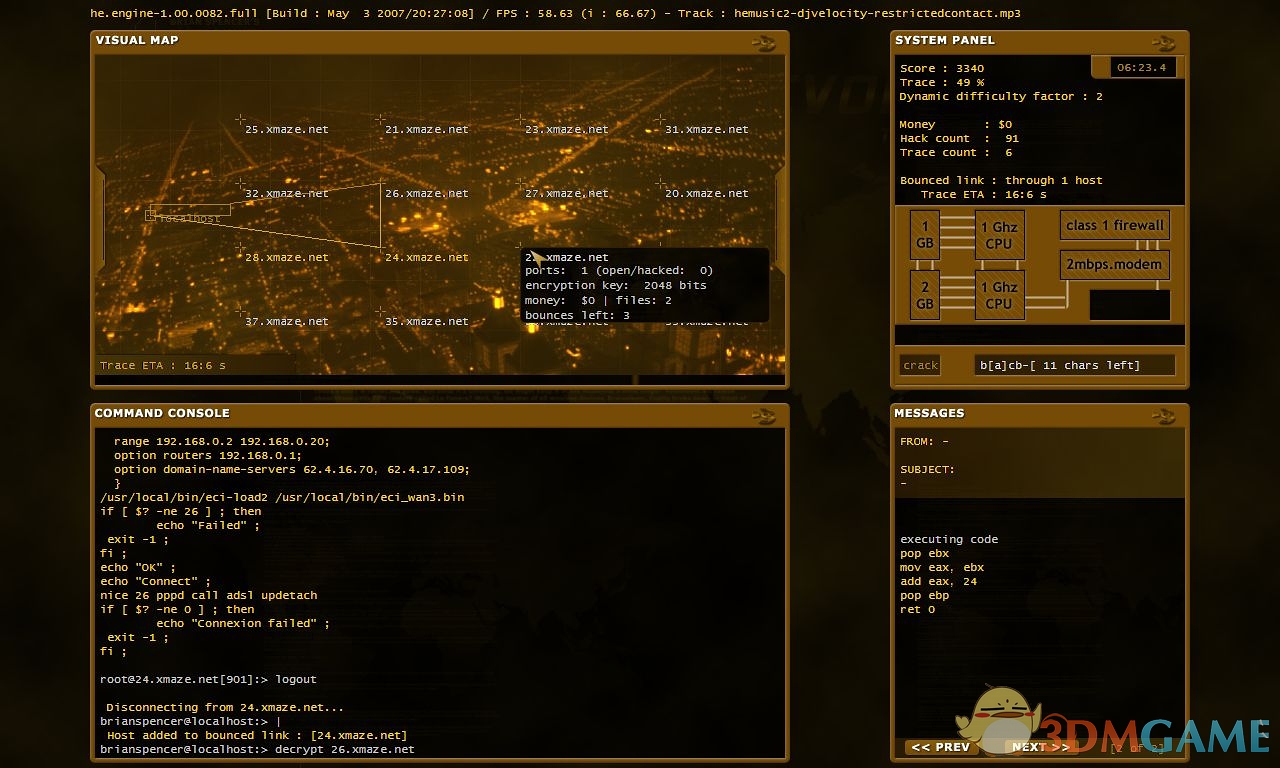The image size is (1280, 768).
Task: Click the upper 1 Ghz CPU chip
Action: click(x=999, y=236)
